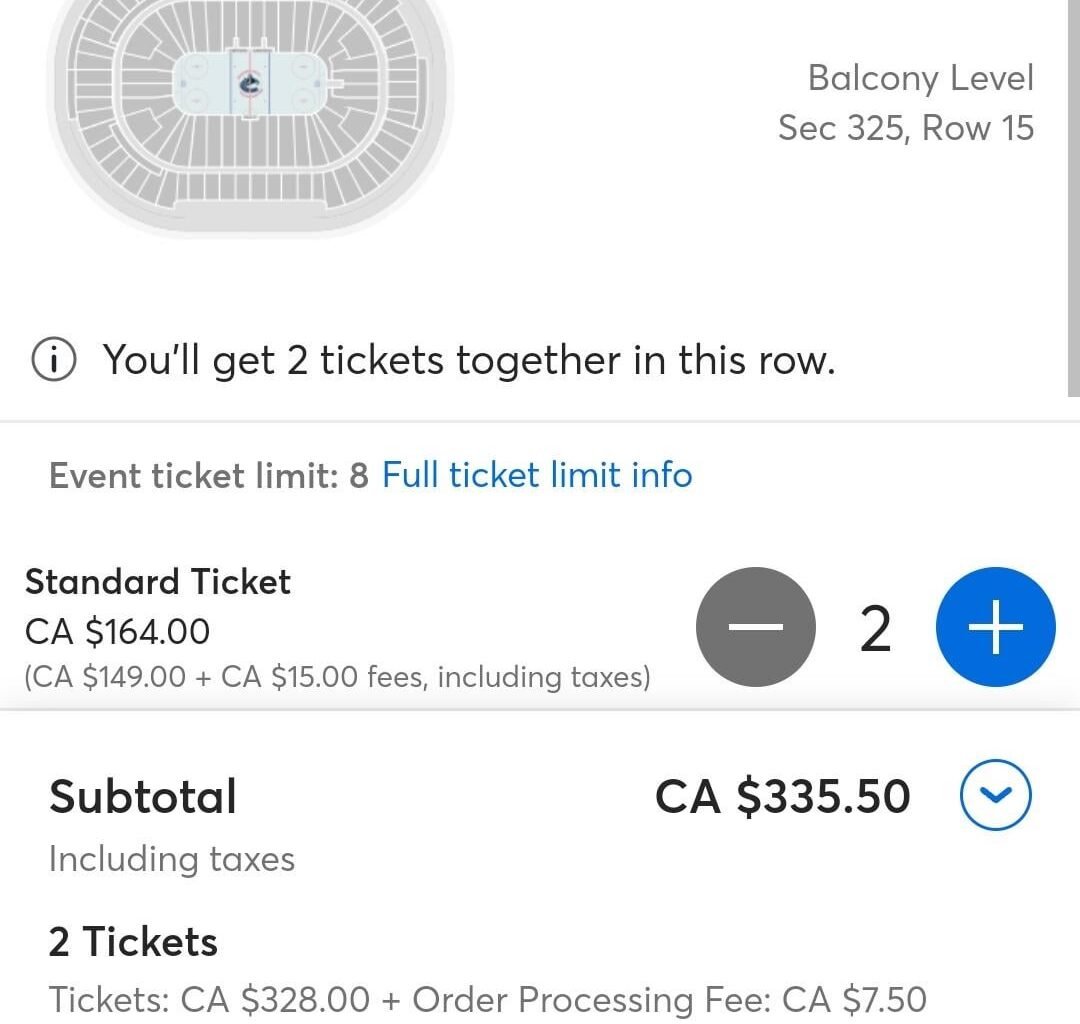Click the tickets together in this row message

(468, 361)
